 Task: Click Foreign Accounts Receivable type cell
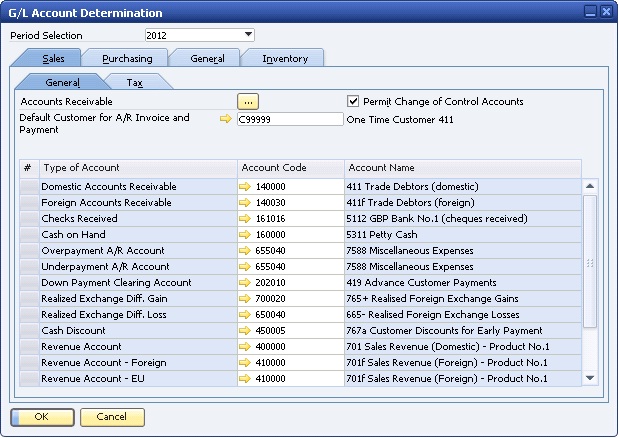pos(138,202)
